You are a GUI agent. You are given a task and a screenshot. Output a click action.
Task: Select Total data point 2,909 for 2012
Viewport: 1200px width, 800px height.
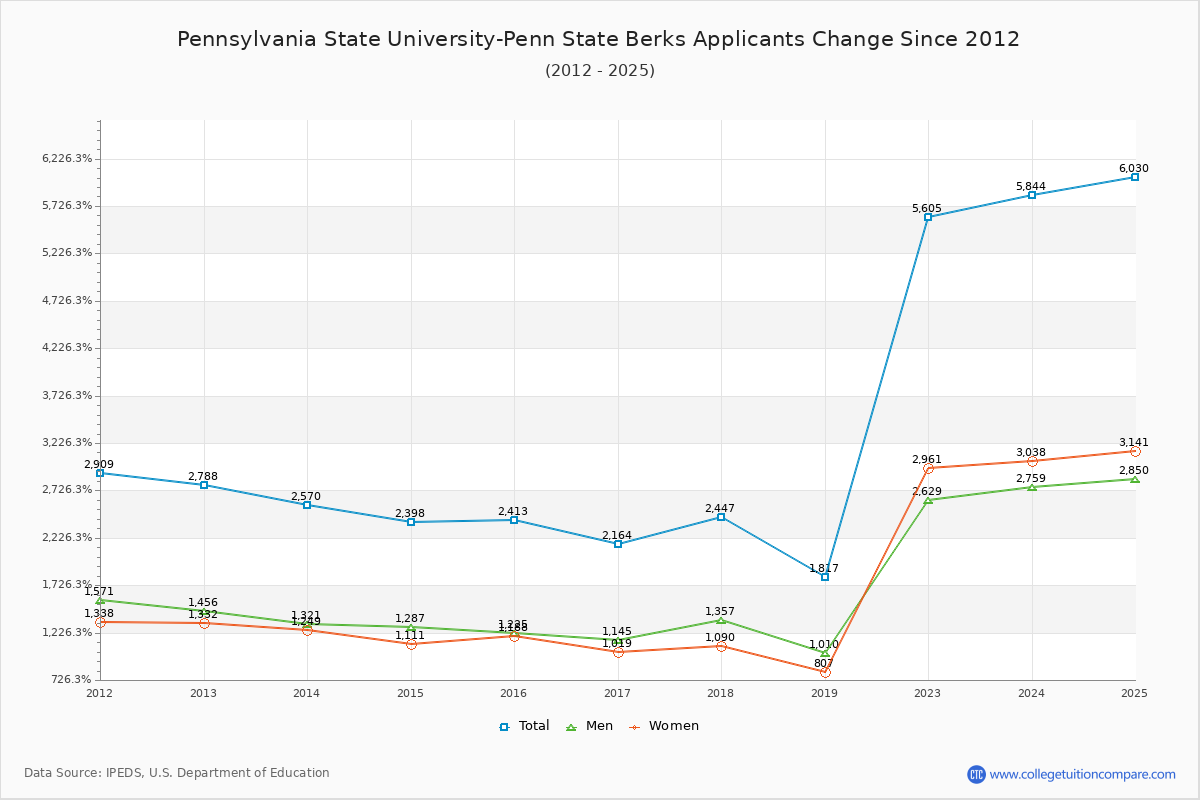coord(100,473)
